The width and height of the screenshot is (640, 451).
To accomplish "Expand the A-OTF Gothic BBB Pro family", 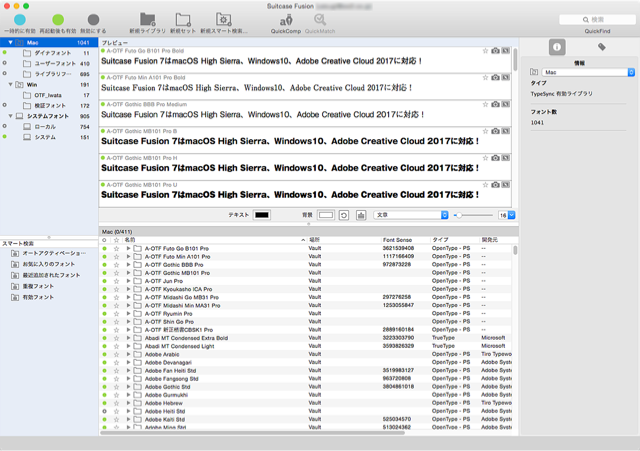I will click(128, 264).
